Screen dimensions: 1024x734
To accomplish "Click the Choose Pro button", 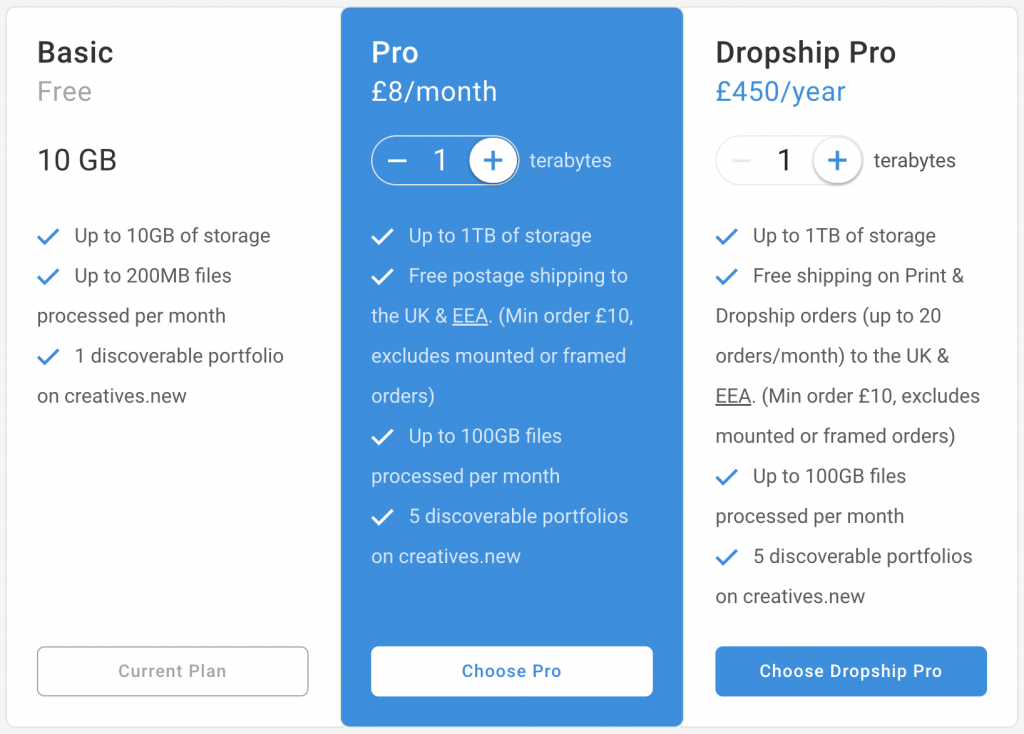I will click(x=511, y=671).
